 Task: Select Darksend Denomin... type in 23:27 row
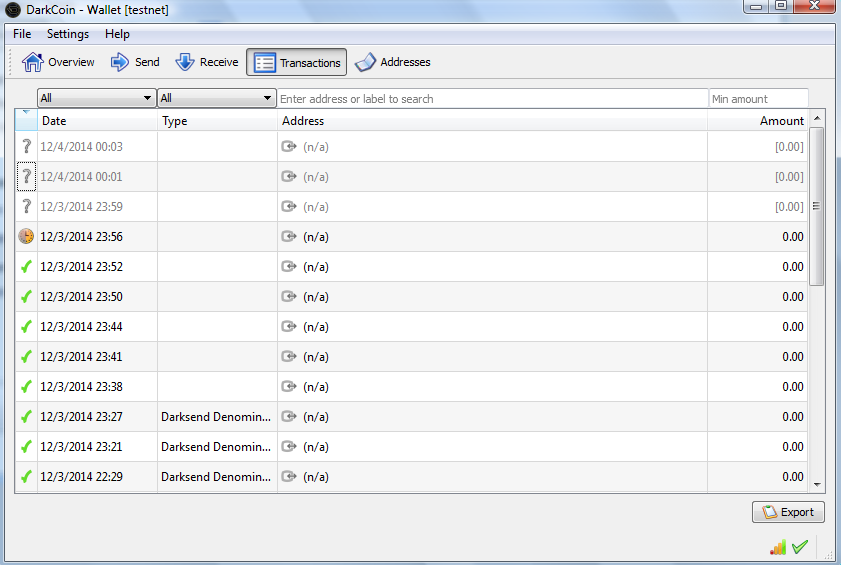pyautogui.click(x=216, y=417)
